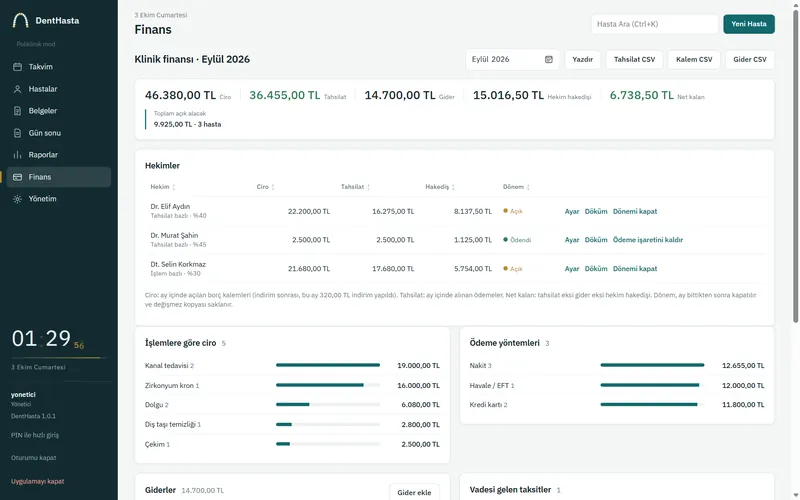This screenshot has height=500, width=800.
Task: Export Gider CSV
Action: pos(749,60)
